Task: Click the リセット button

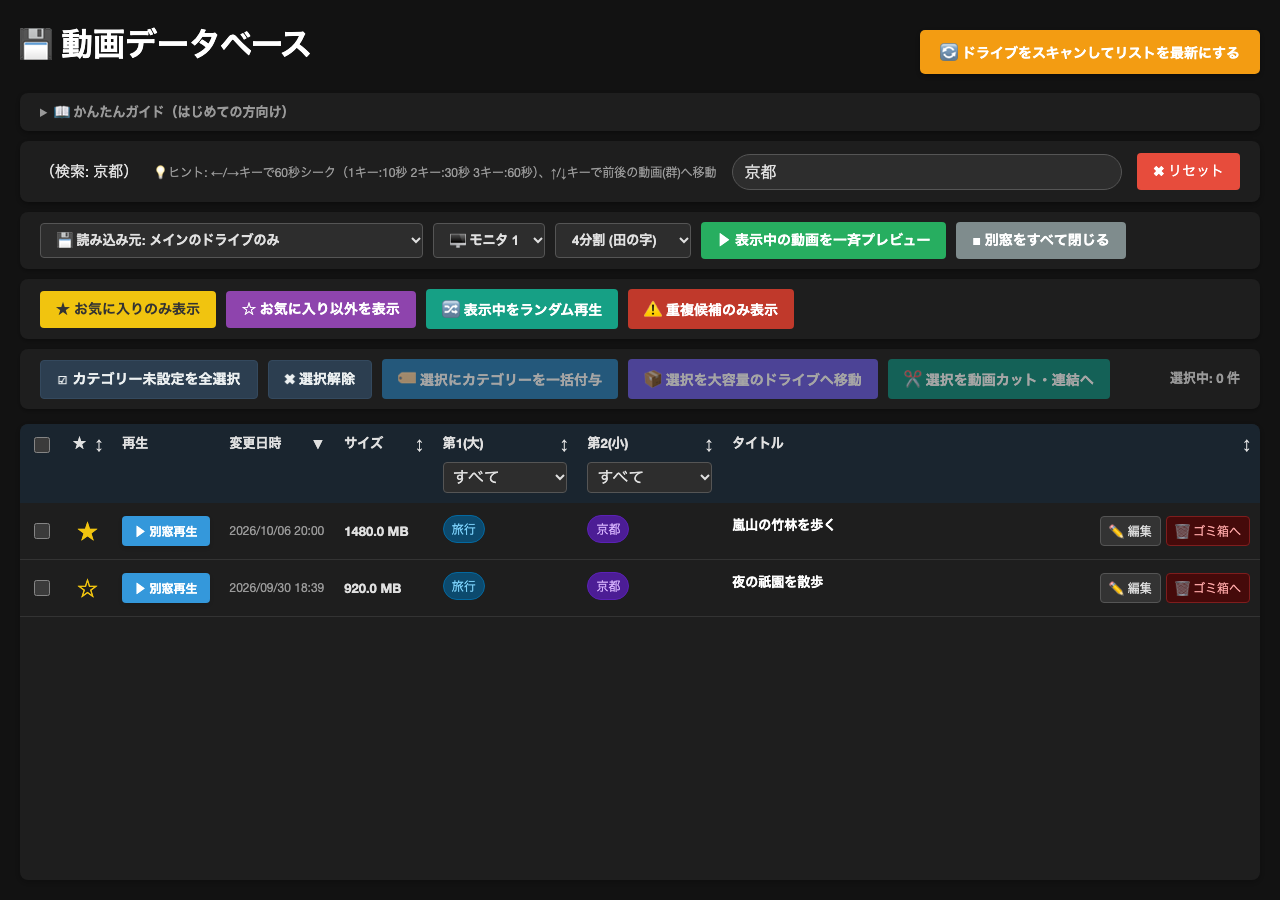Action: 1188,171
